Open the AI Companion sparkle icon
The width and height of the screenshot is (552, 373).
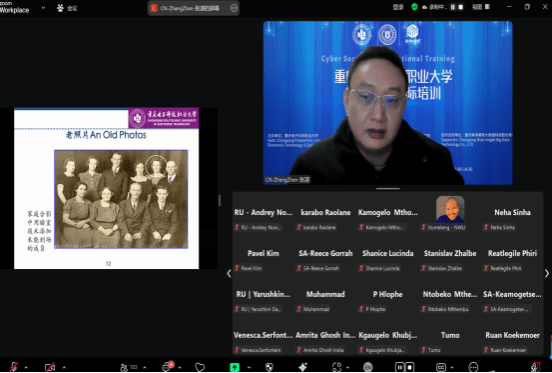[303, 367]
